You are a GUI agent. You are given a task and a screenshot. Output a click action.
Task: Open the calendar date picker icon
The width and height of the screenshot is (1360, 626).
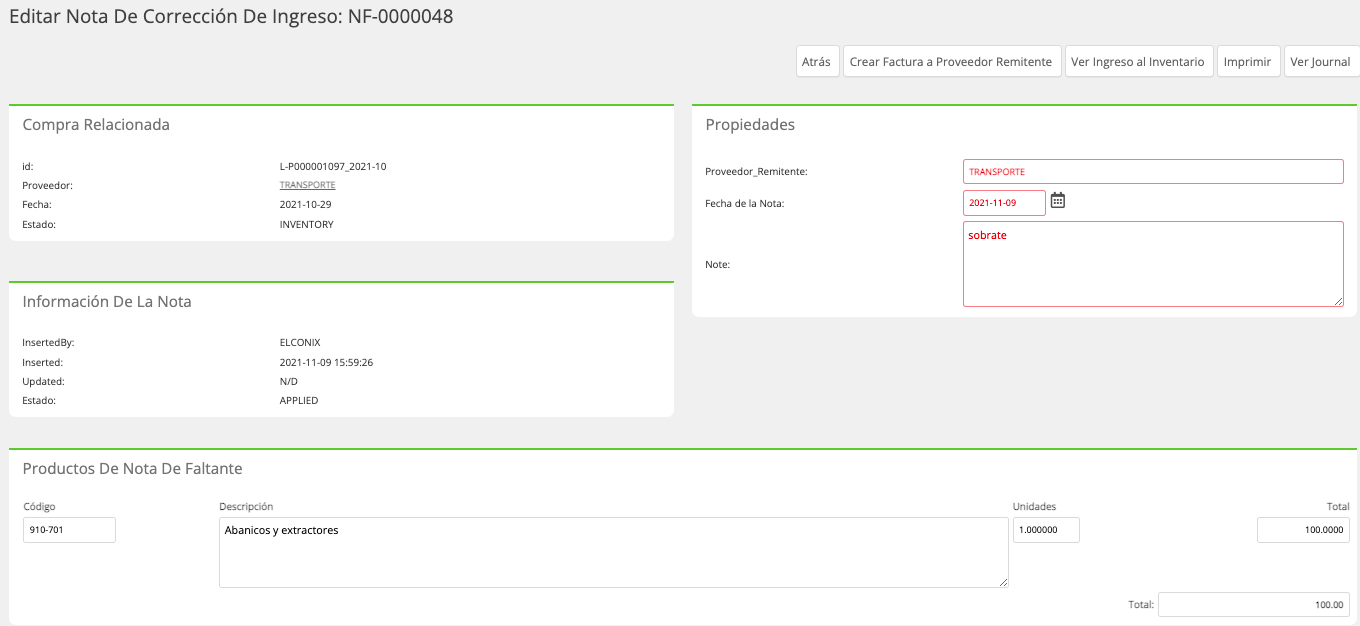(x=1058, y=201)
